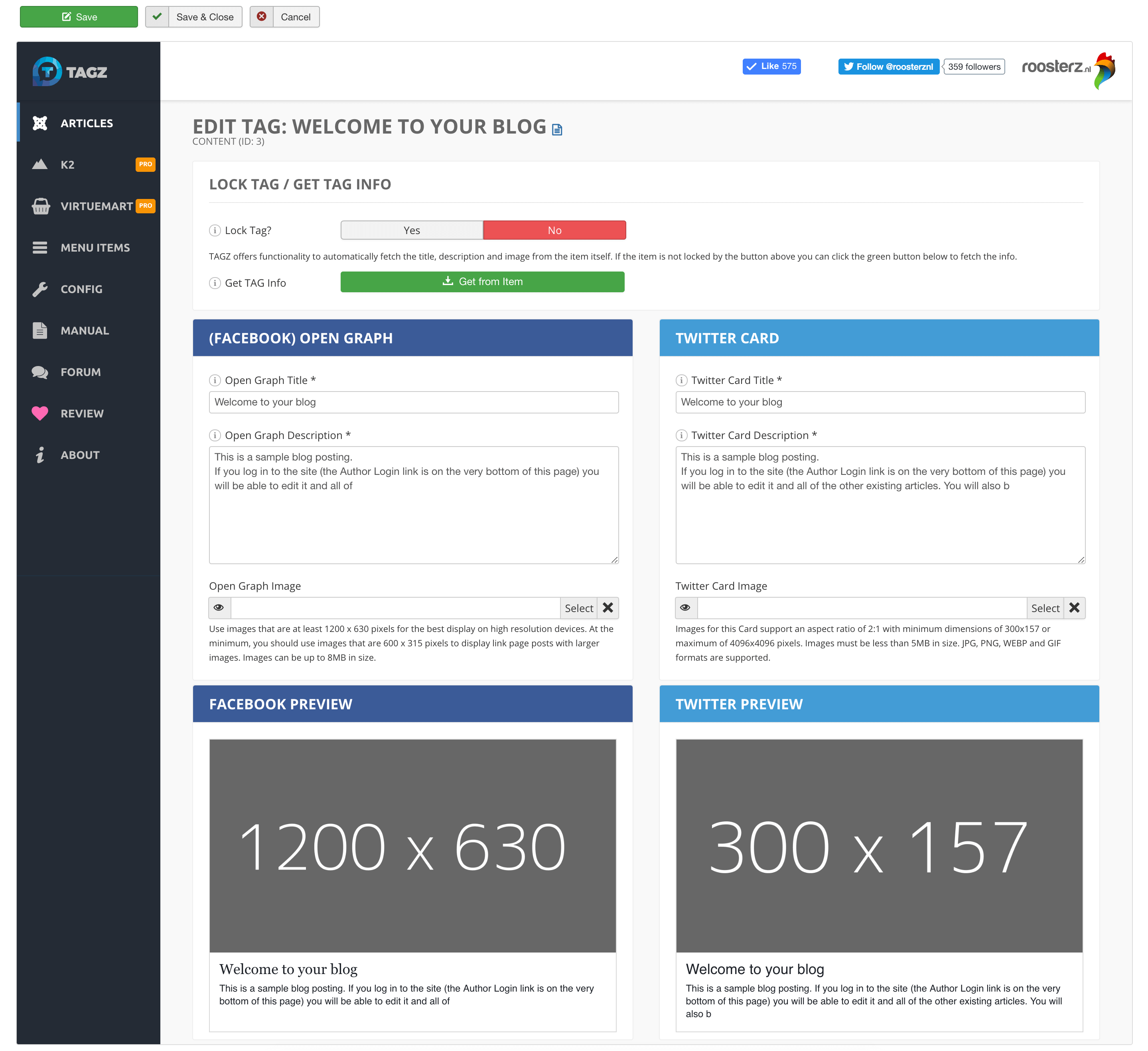Click the Open Graph Title input field
Screen dimensions: 1148x1051
click(x=413, y=402)
